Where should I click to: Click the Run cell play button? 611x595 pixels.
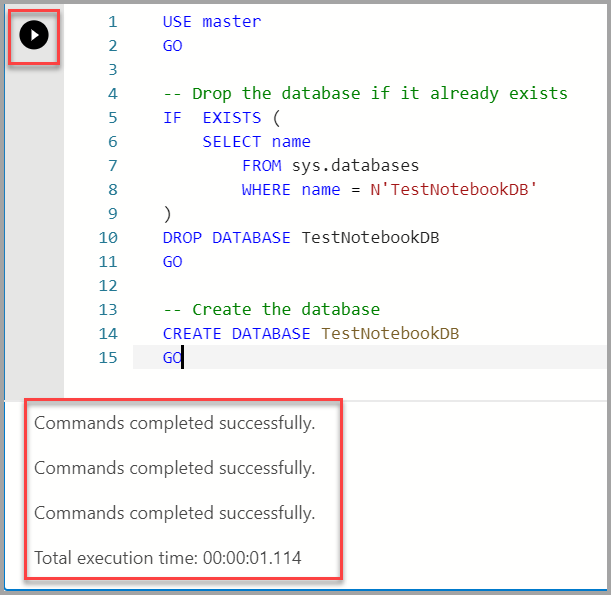coord(34,36)
